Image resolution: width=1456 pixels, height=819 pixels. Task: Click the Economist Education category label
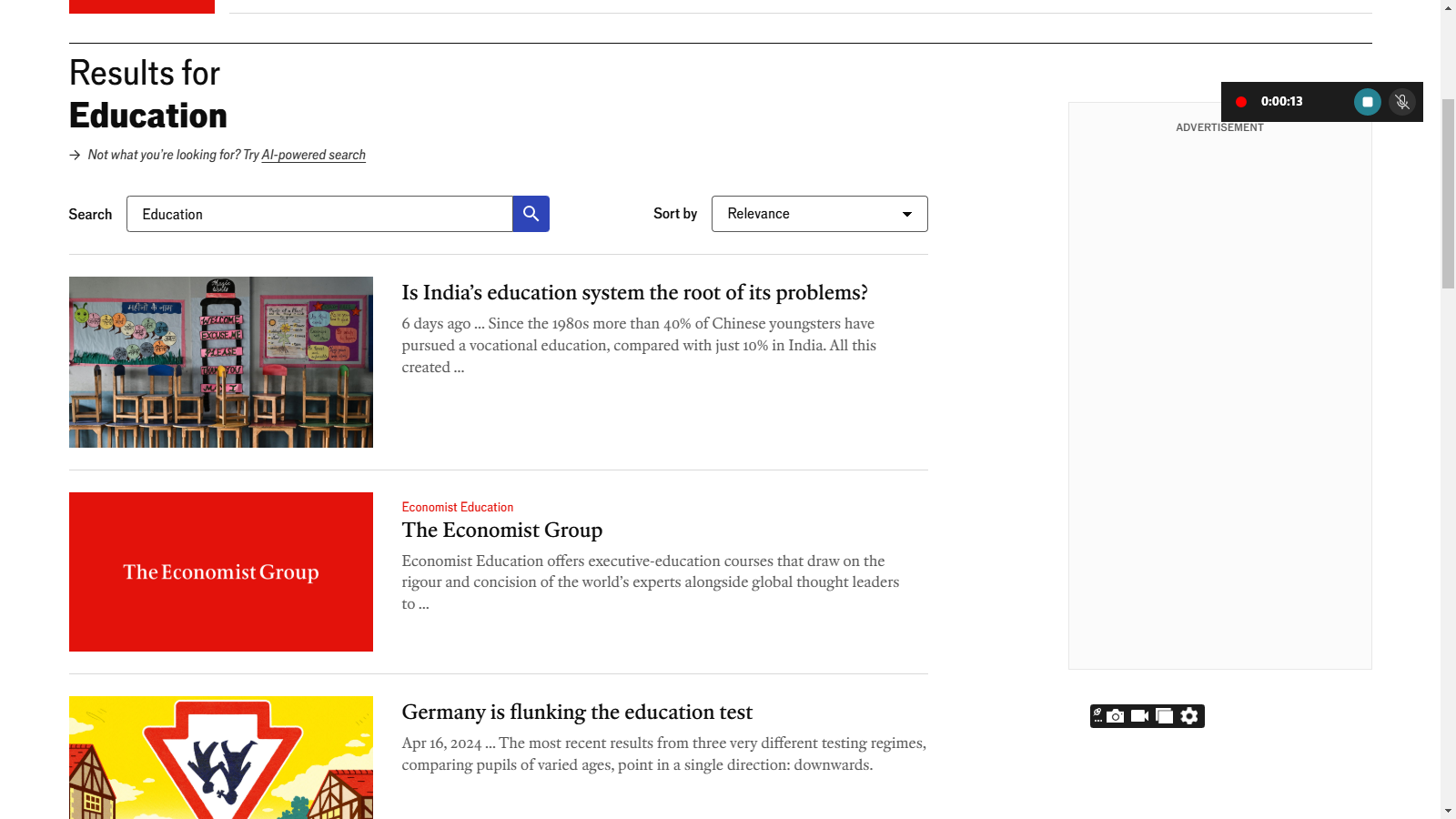click(457, 507)
